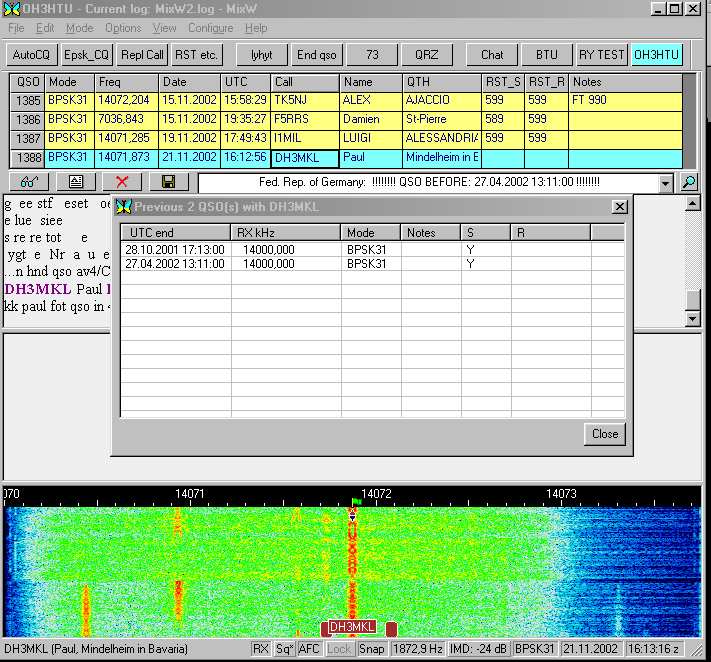The height and width of the screenshot is (662, 711).
Task: Open the Mode menu
Action: 79,28
